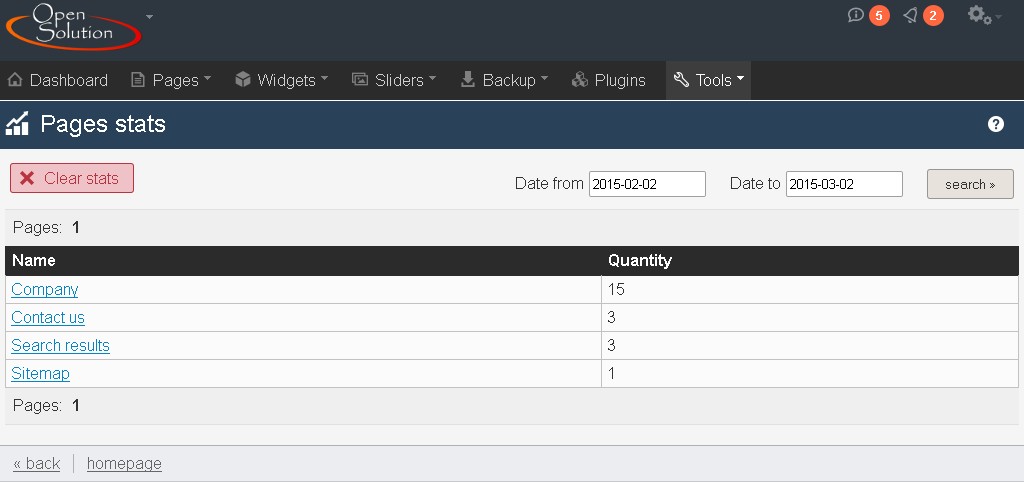Expand the dropdown arrow beside the logo
Viewport: 1024px width, 482px height.
(150, 16)
